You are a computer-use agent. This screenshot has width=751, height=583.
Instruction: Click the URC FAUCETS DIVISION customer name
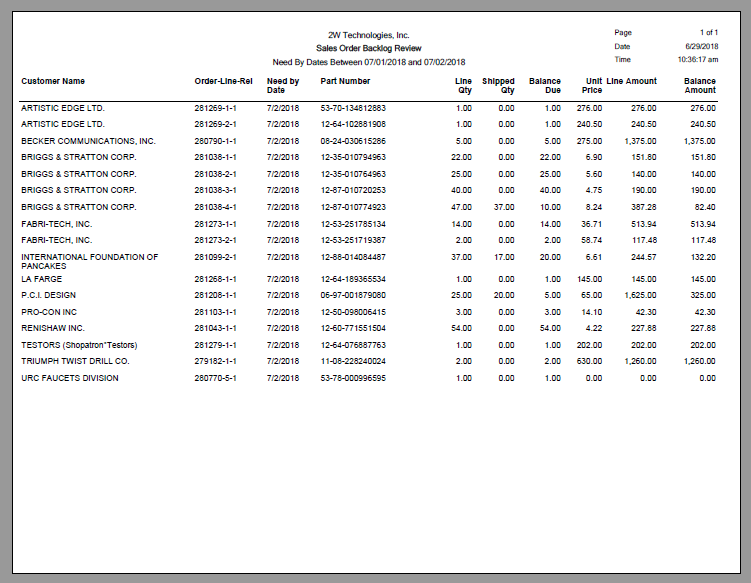(70, 378)
